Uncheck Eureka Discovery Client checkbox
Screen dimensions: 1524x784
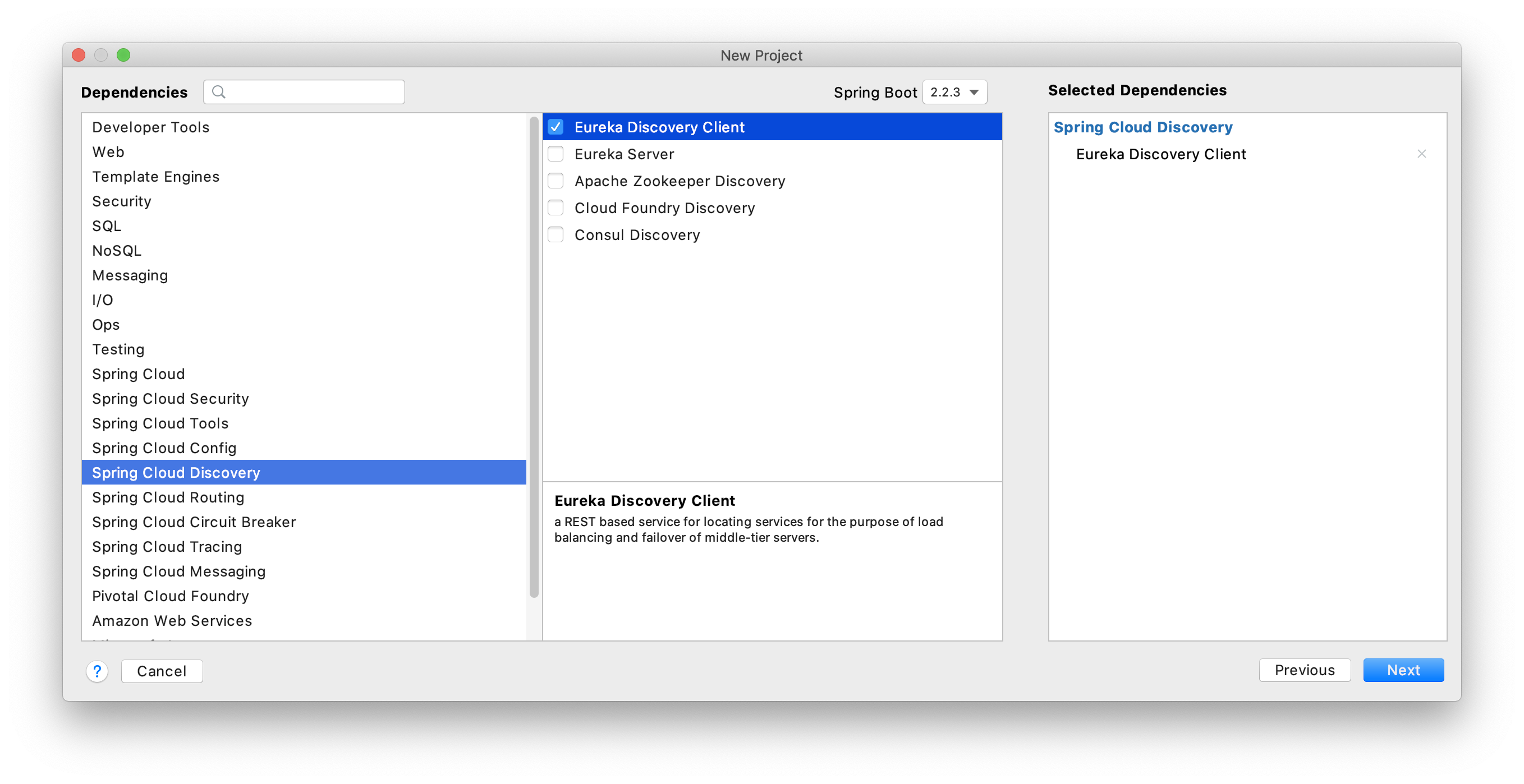coord(556,127)
